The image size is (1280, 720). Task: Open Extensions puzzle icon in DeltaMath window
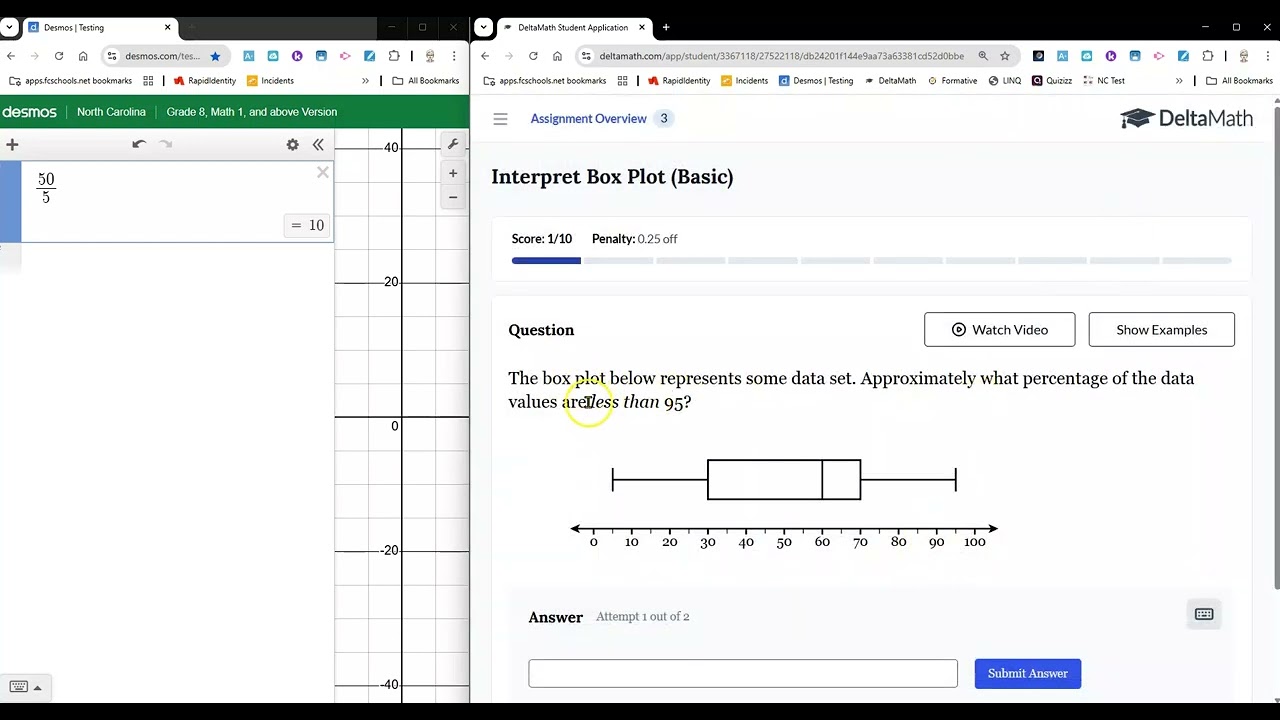coord(1207,56)
